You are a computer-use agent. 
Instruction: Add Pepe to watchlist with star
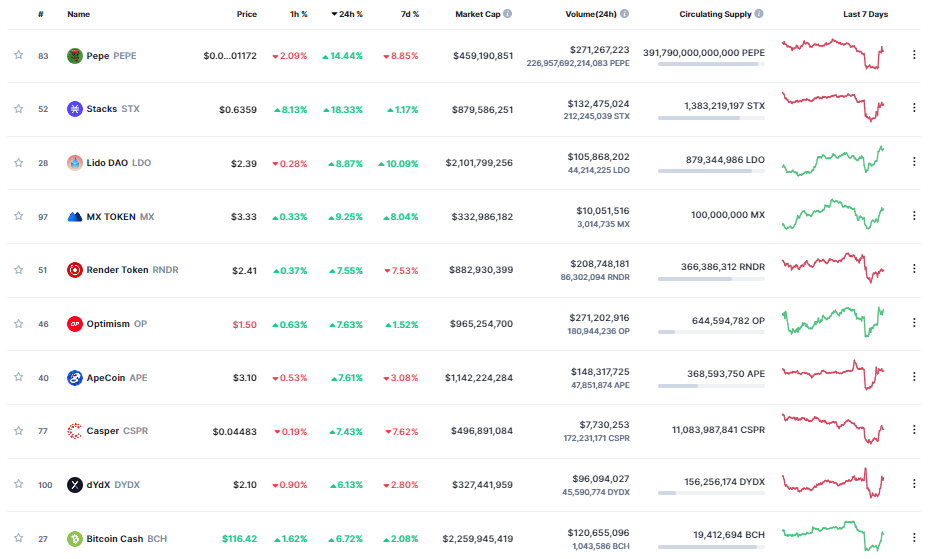[19, 55]
